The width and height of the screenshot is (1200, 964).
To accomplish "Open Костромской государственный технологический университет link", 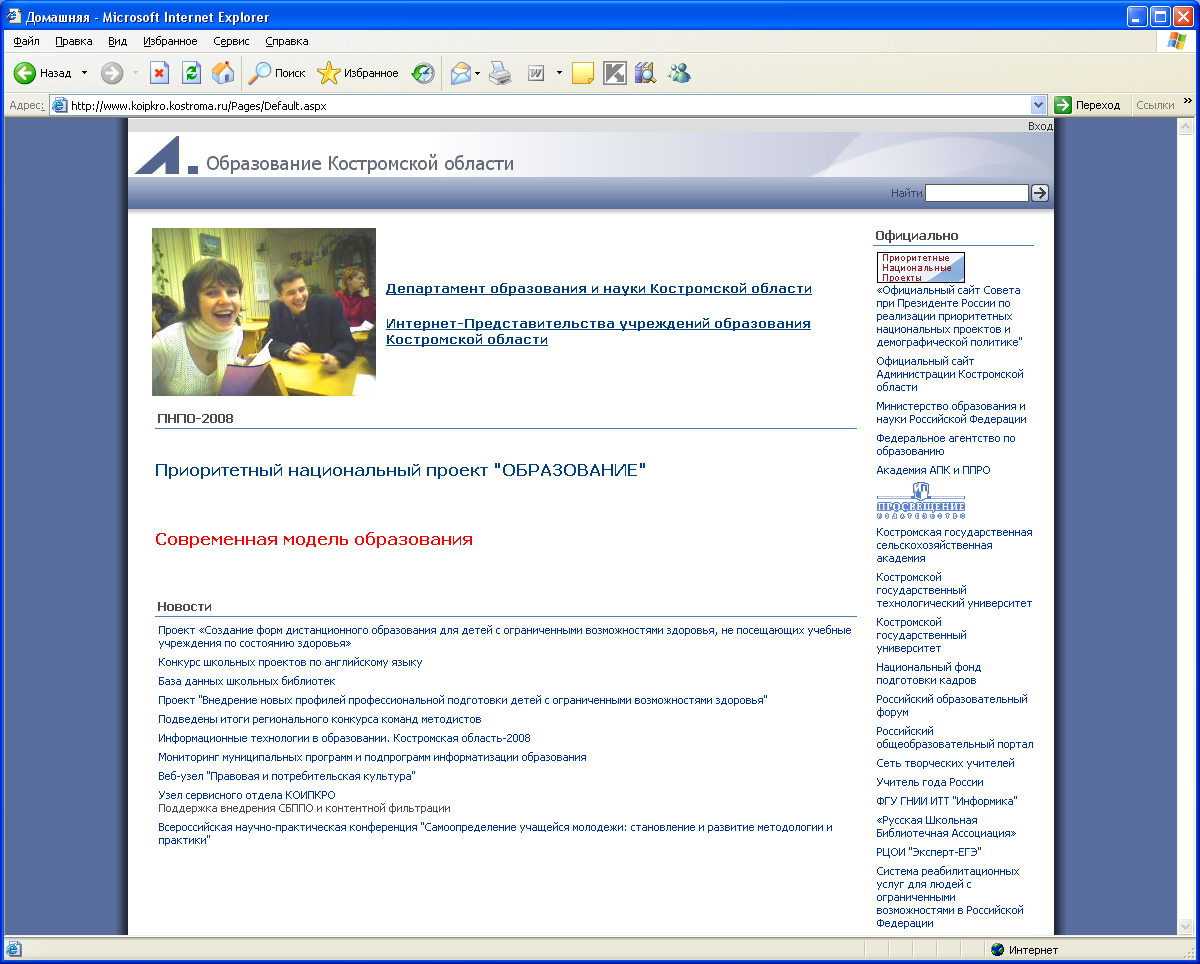I will [x=954, y=590].
